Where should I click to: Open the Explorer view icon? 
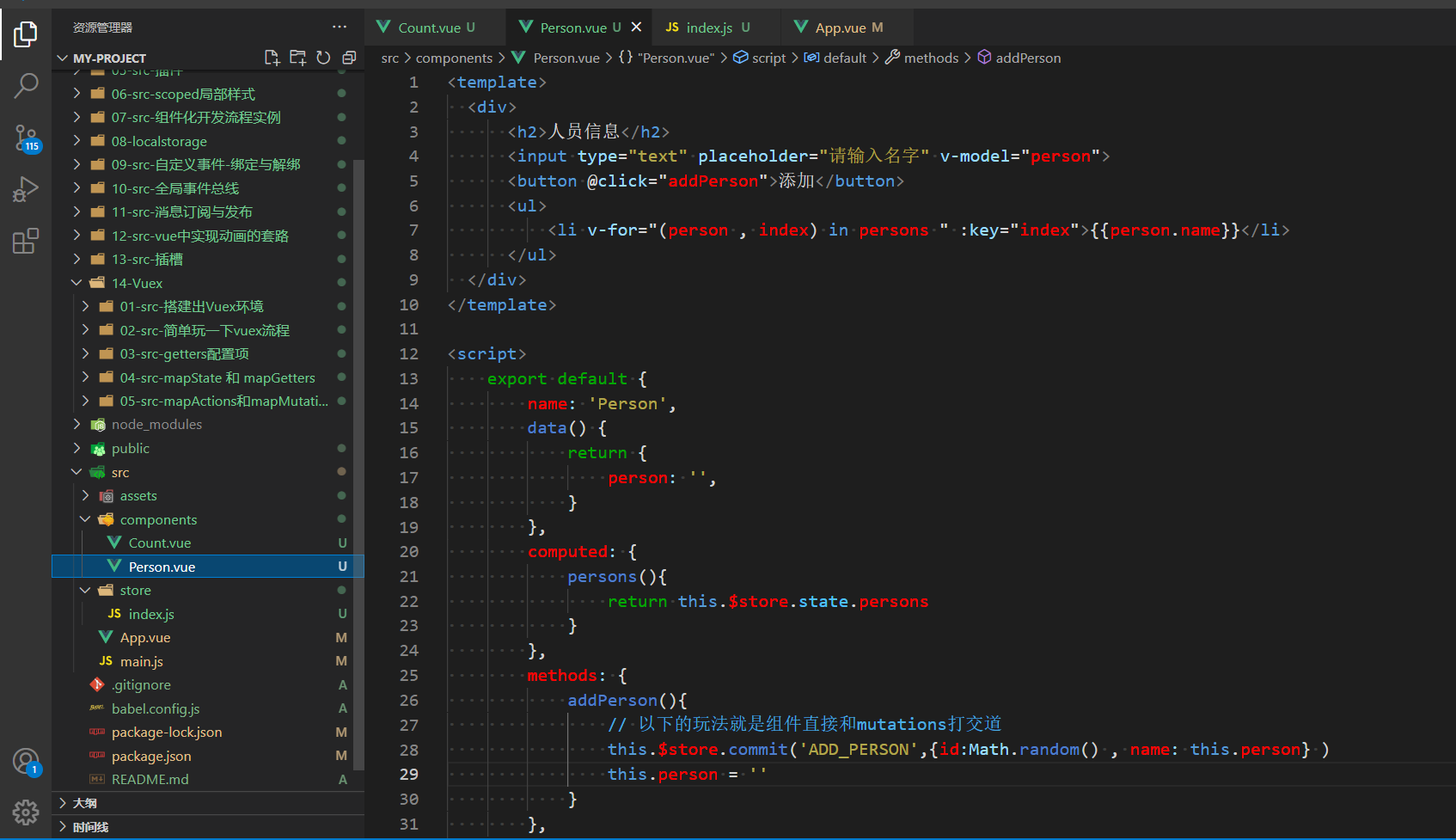[x=26, y=34]
